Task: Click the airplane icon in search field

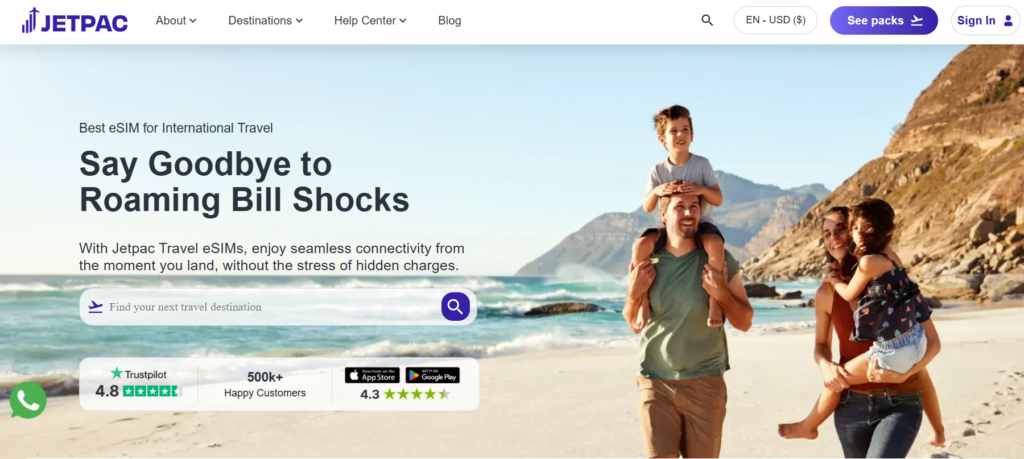Action: (95, 306)
